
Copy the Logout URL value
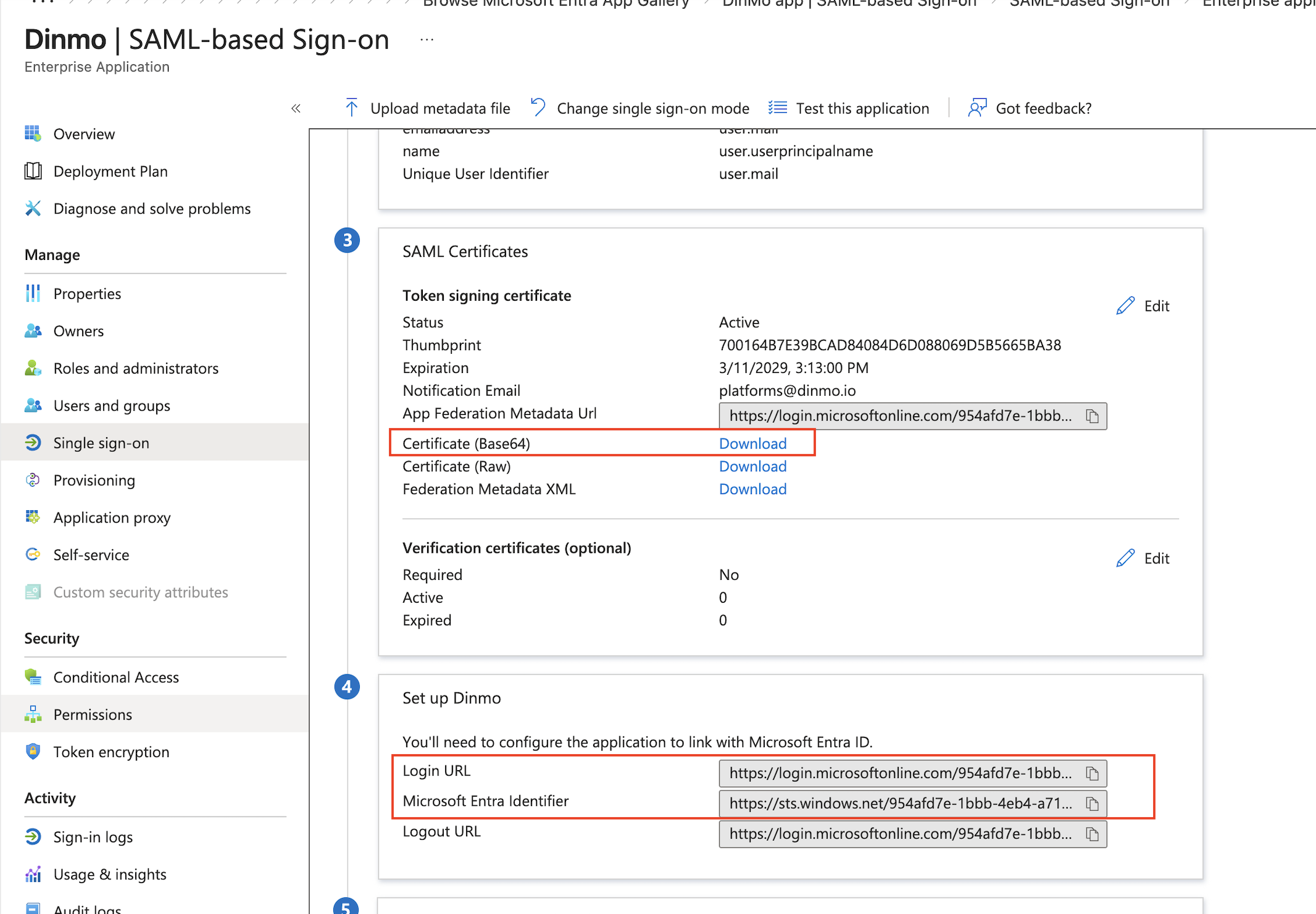click(1092, 834)
